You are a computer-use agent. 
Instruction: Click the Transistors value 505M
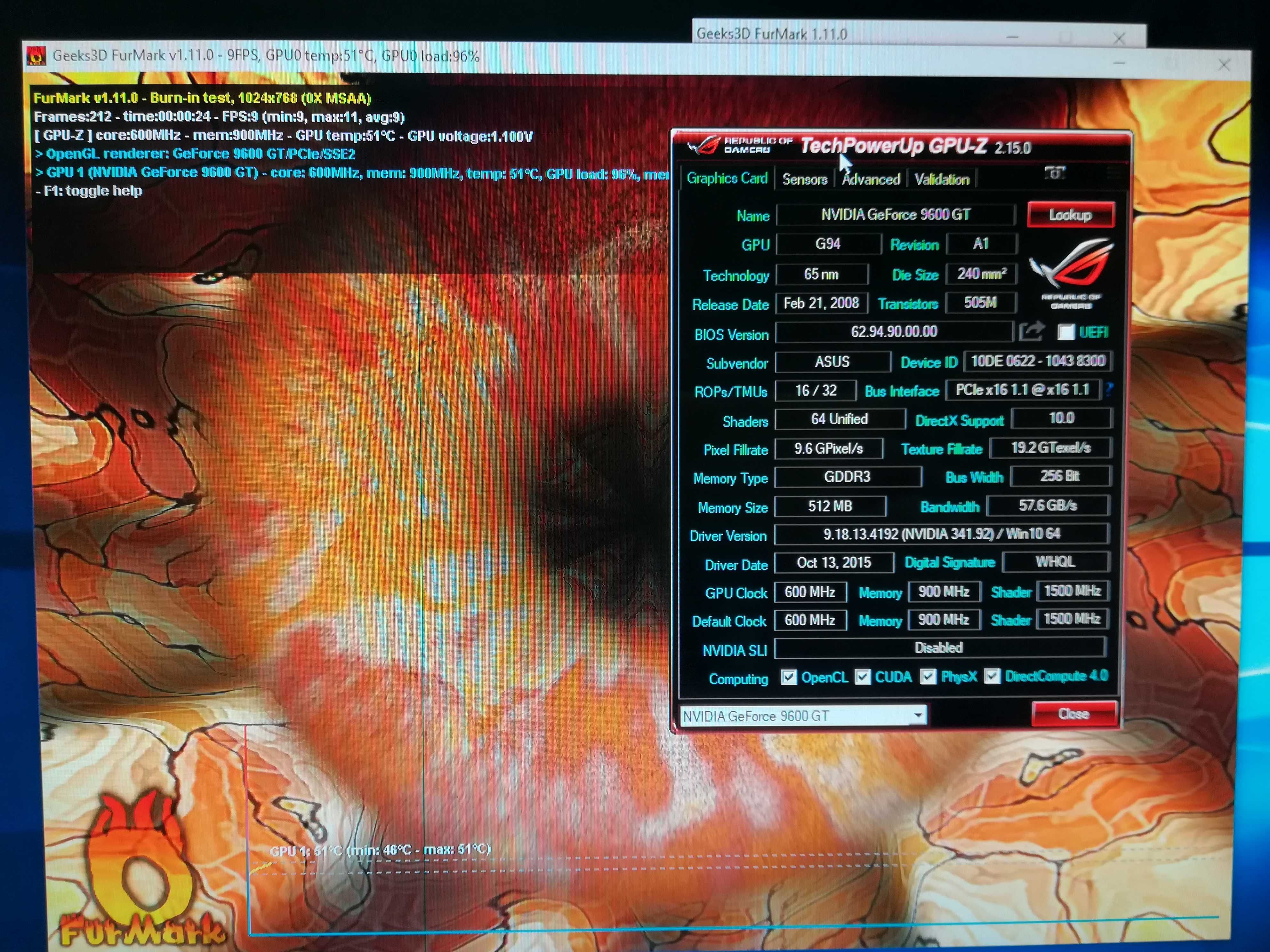981,302
